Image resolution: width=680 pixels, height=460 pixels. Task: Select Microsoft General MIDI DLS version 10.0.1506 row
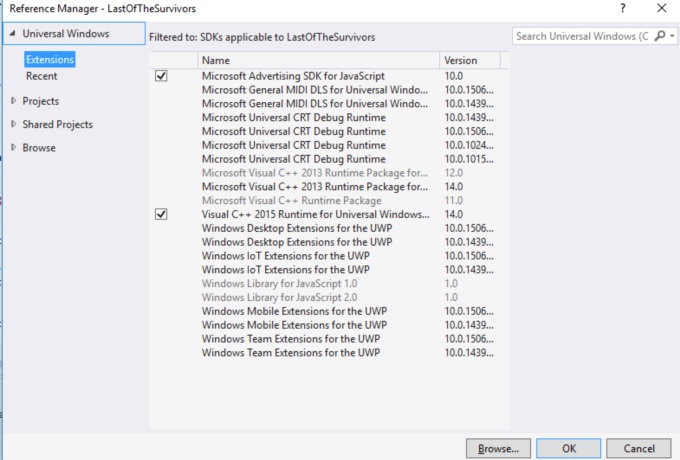point(329,90)
